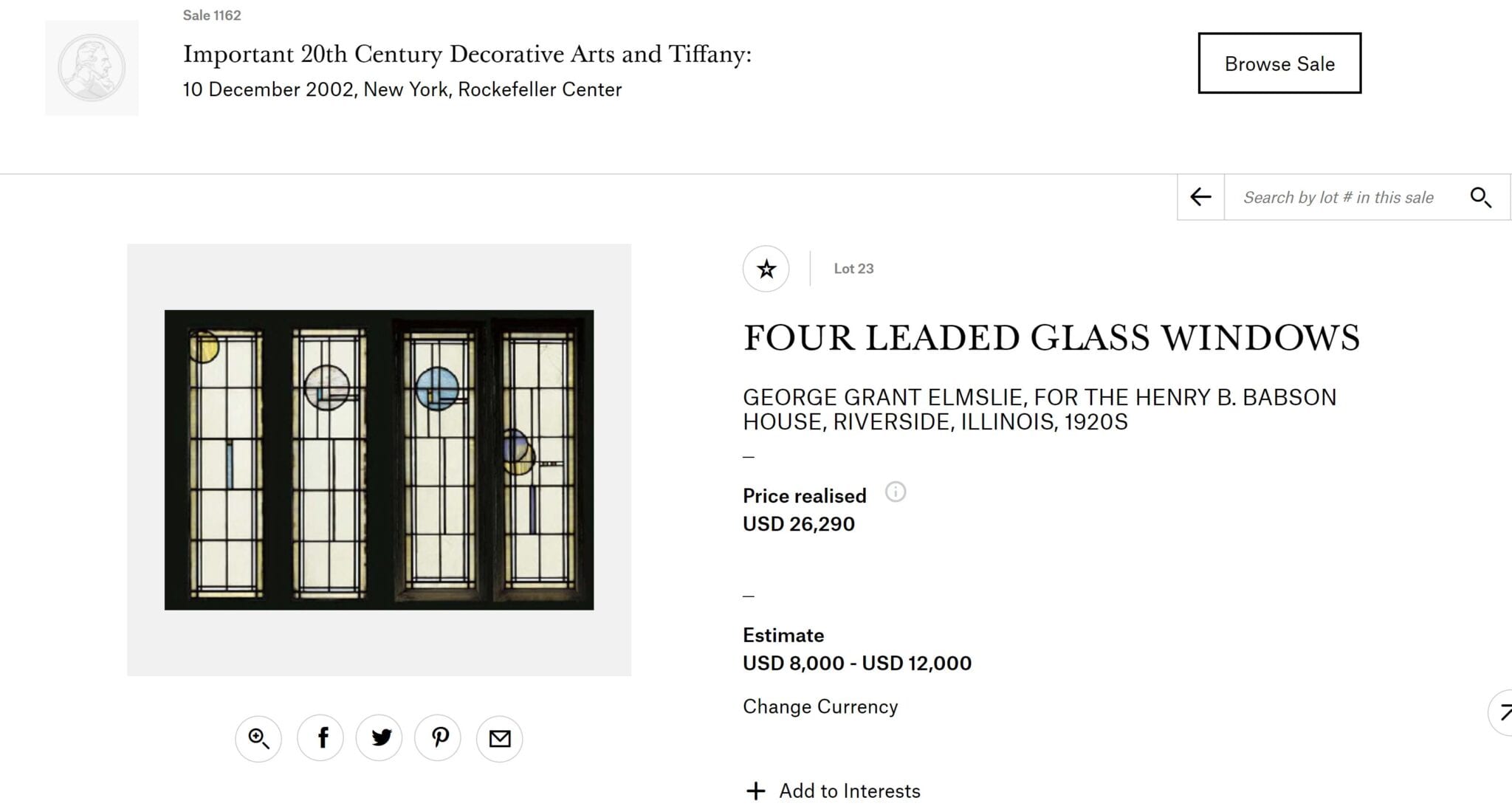The image size is (1512, 809).
Task: Click the Lot 23 label
Action: point(853,269)
